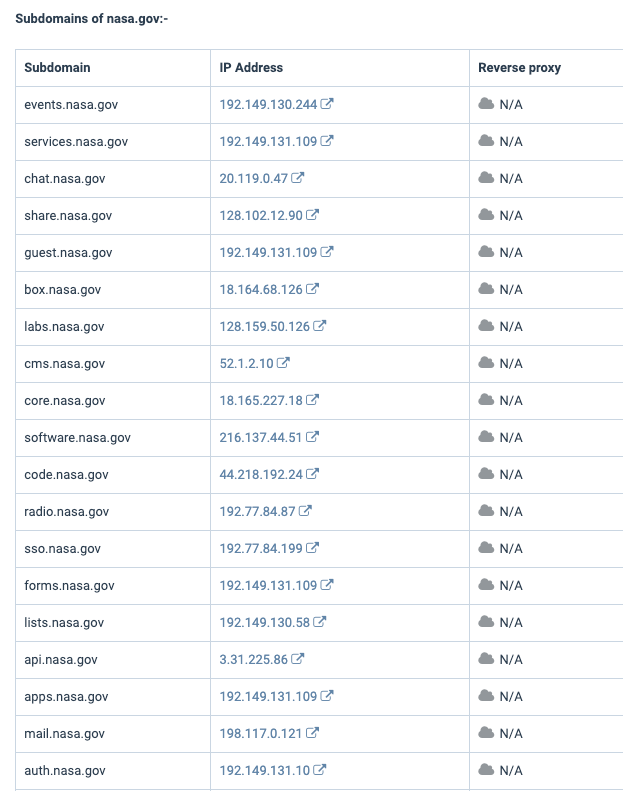Open IP link 192.77.84.199
Image resolution: width=623 pixels, height=791 pixels.
pyautogui.click(x=261, y=548)
